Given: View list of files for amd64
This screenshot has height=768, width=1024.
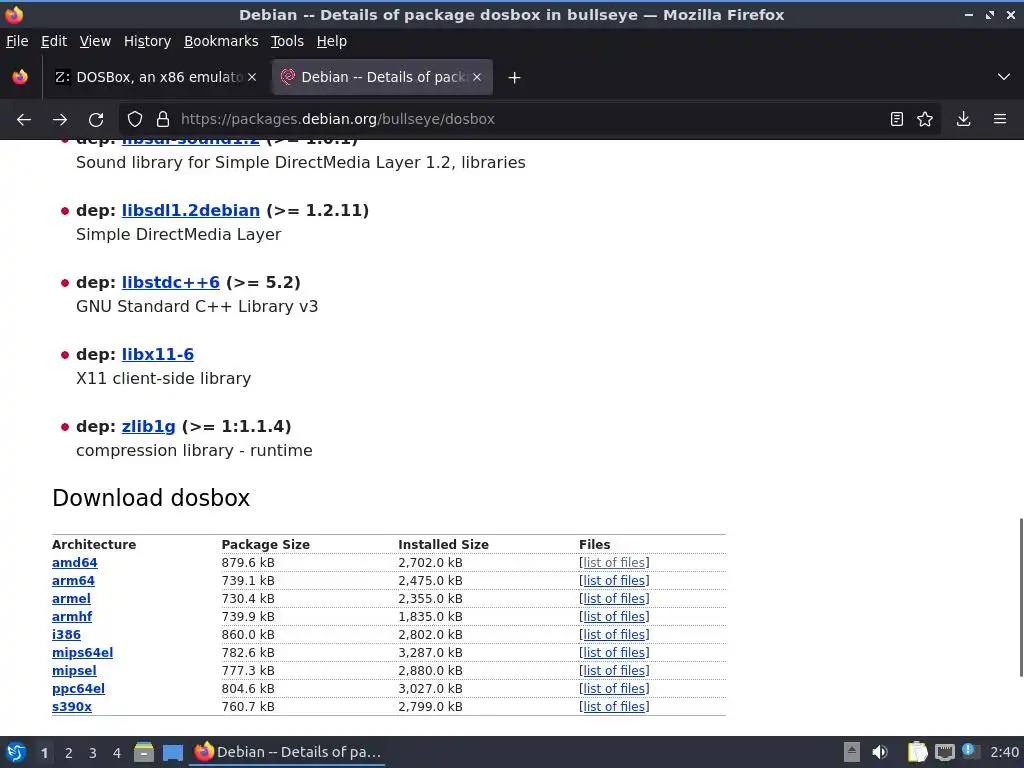Looking at the screenshot, I should click(x=614, y=562).
